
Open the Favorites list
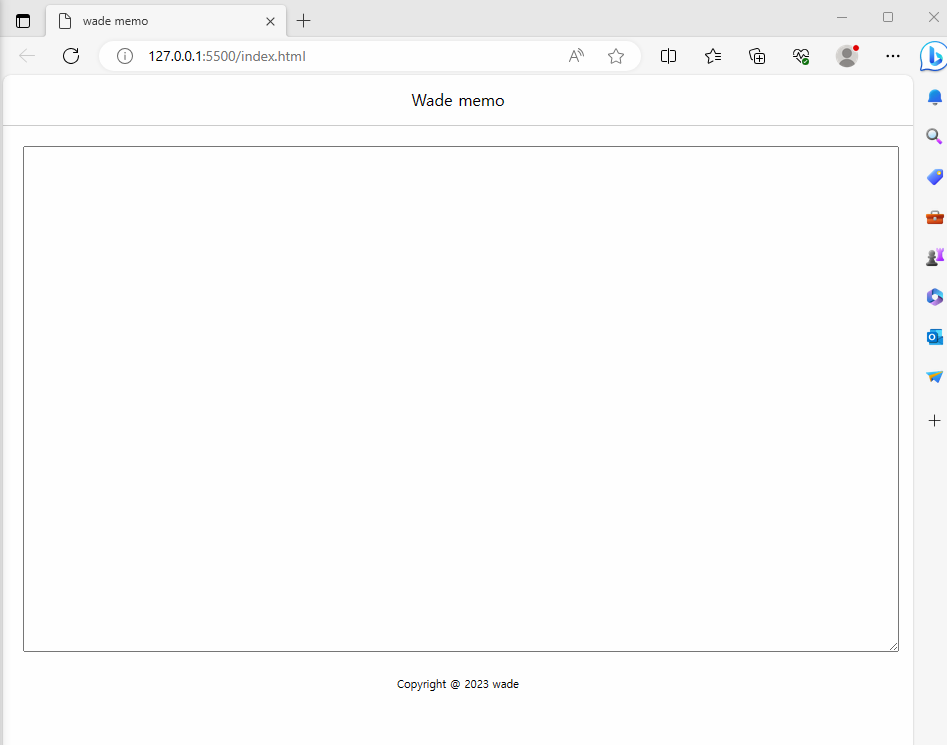[713, 56]
